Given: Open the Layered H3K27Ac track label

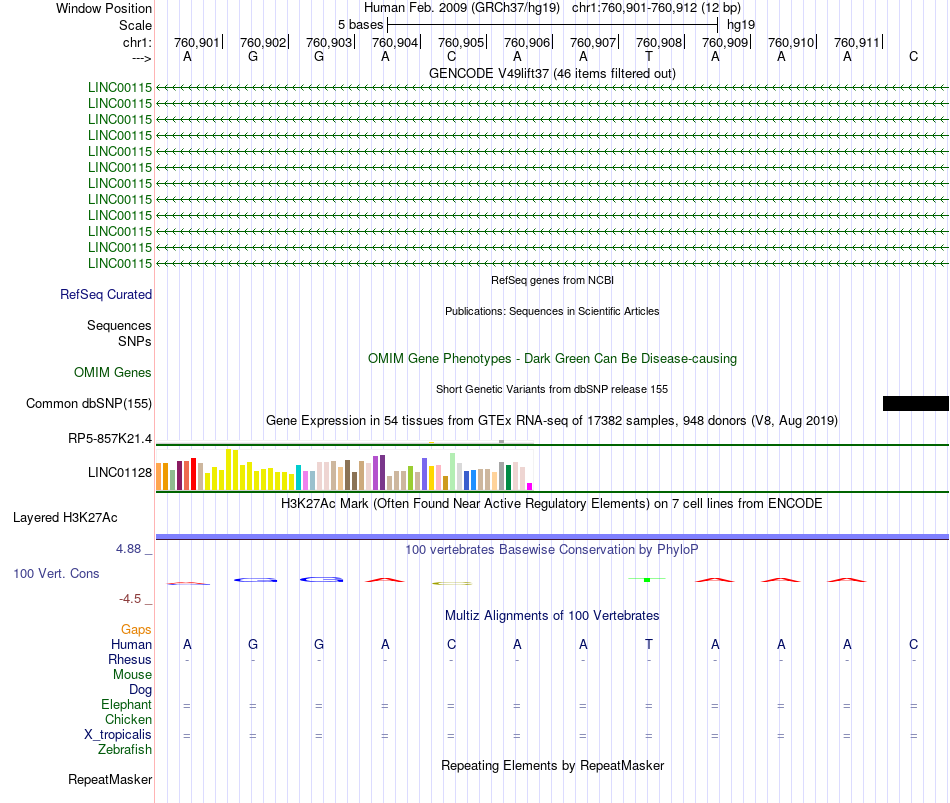Looking at the screenshot, I should click(x=65, y=518).
